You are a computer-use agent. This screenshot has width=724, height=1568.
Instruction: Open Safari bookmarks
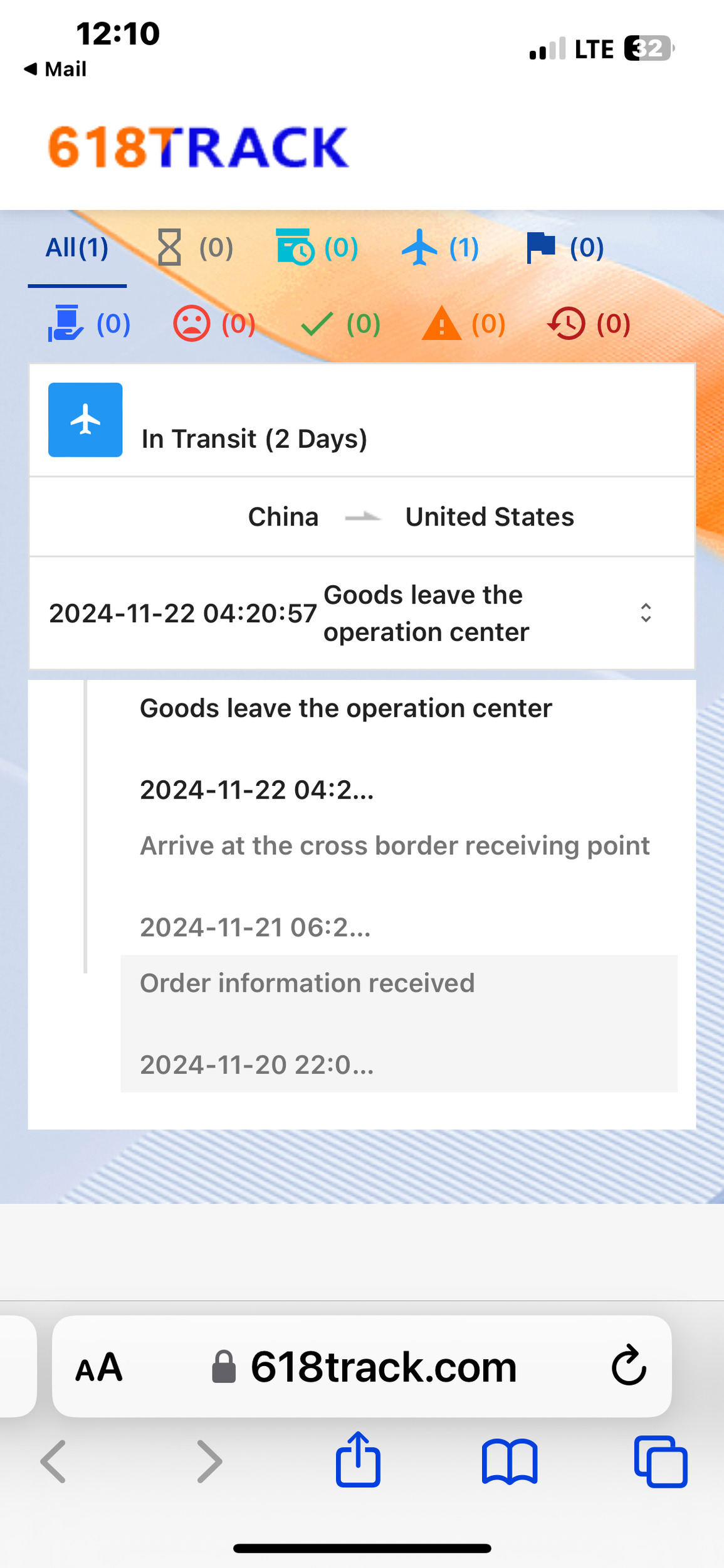coord(509,1461)
